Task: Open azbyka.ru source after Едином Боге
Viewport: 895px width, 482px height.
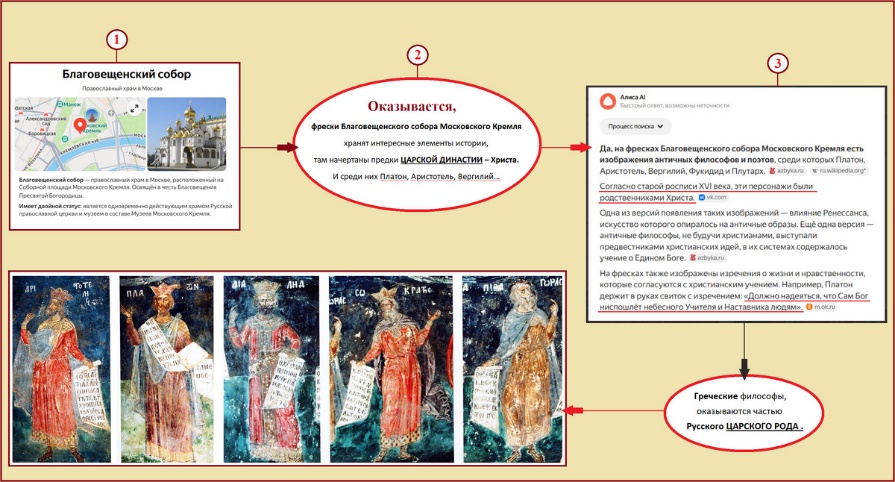Action: point(707,258)
